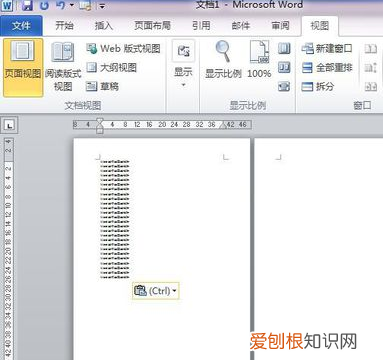
Task: Switch to the 审阅 tab
Action: 280,26
